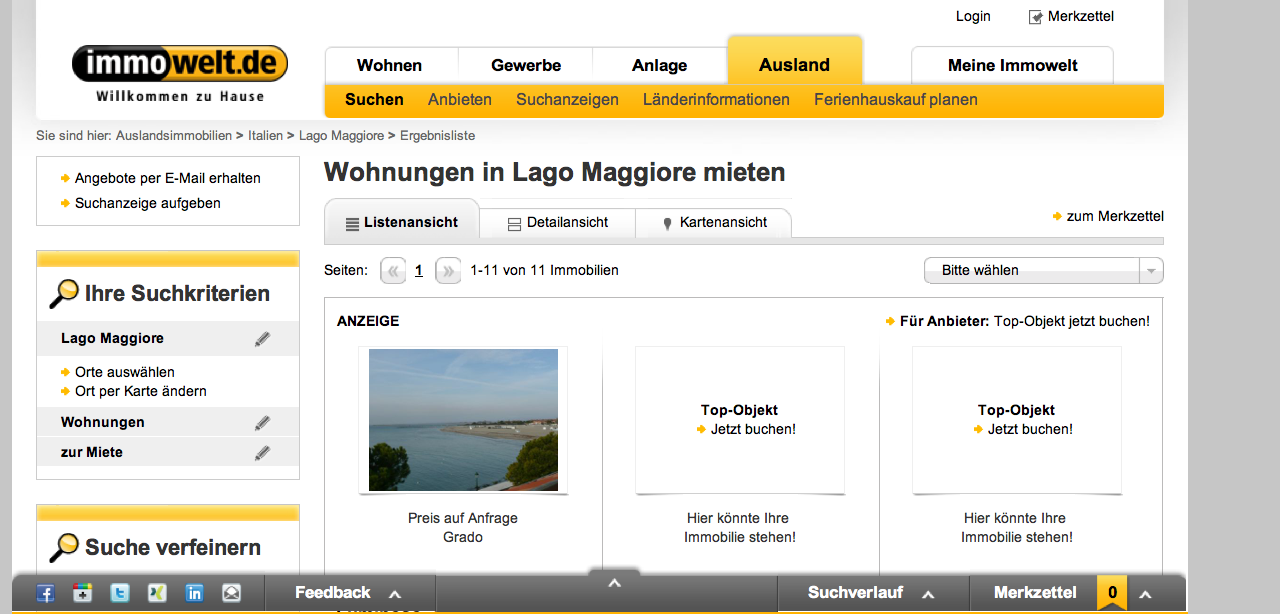Click the Google Plus share icon
This screenshot has height=614, width=1280.
pos(82,593)
